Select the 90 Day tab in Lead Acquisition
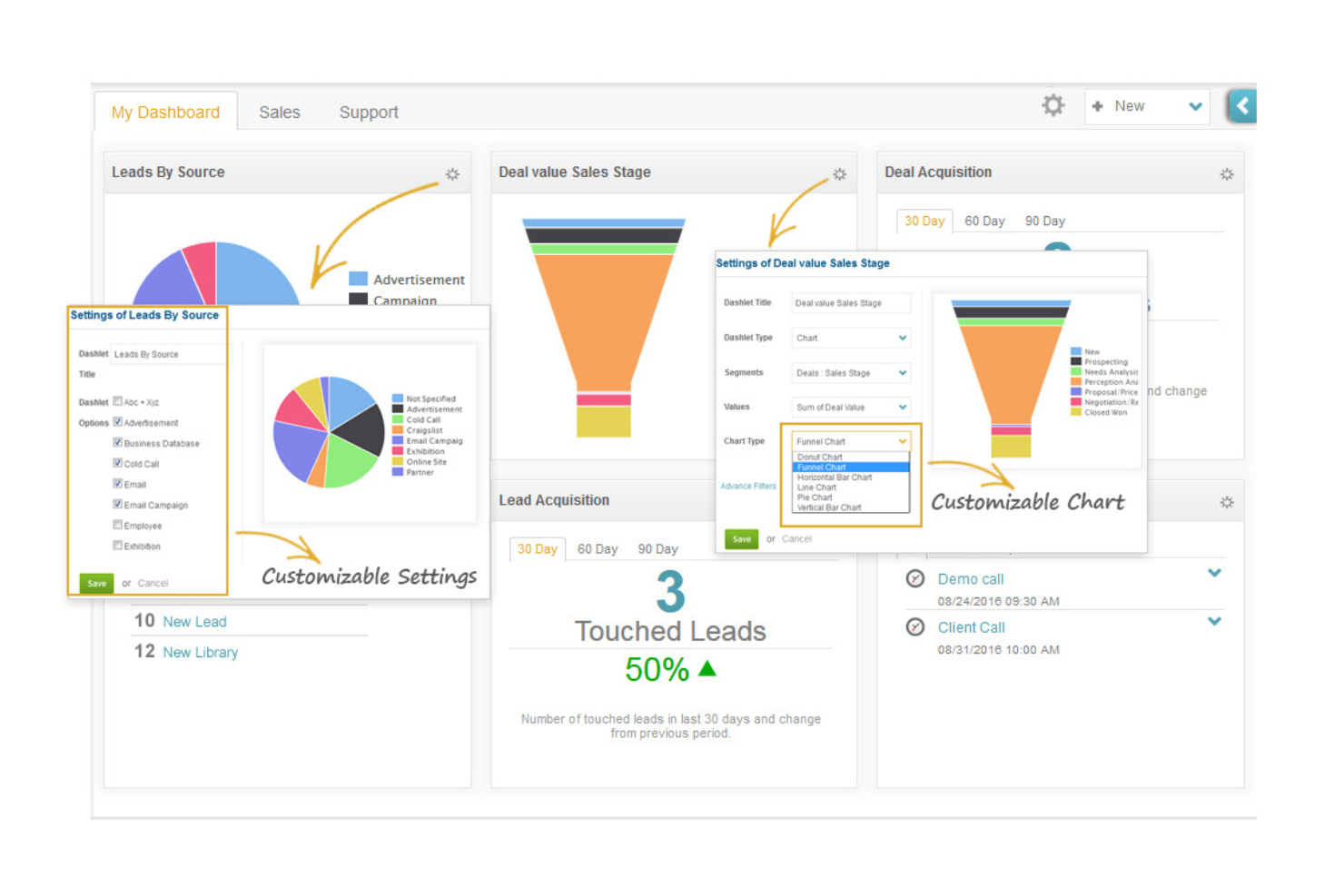The image size is (1344, 896). [657, 548]
